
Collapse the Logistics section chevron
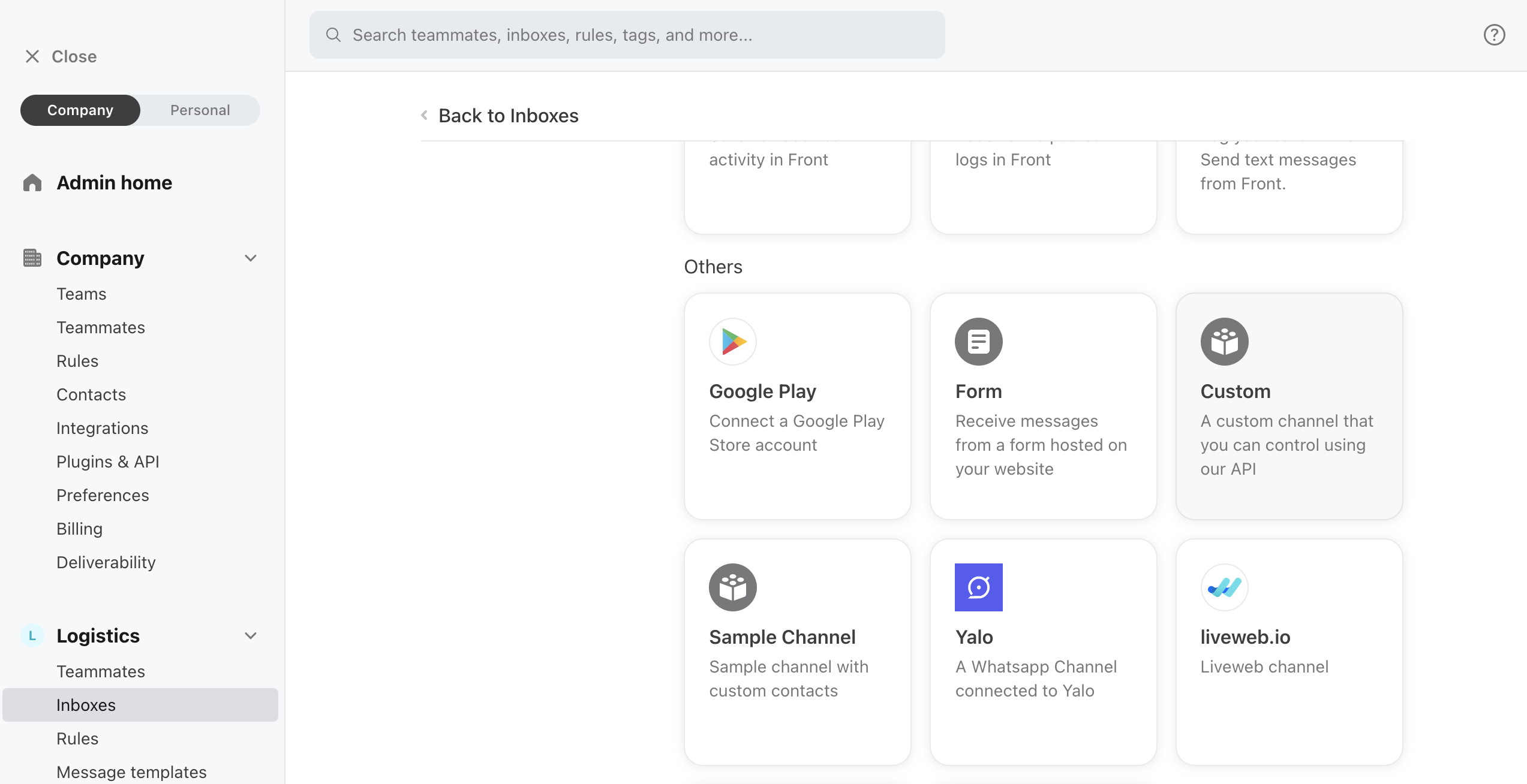tap(251, 636)
